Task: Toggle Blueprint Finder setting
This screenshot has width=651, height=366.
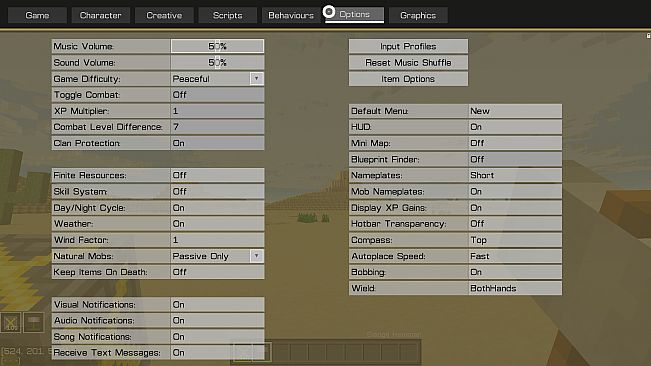Action: [515, 159]
